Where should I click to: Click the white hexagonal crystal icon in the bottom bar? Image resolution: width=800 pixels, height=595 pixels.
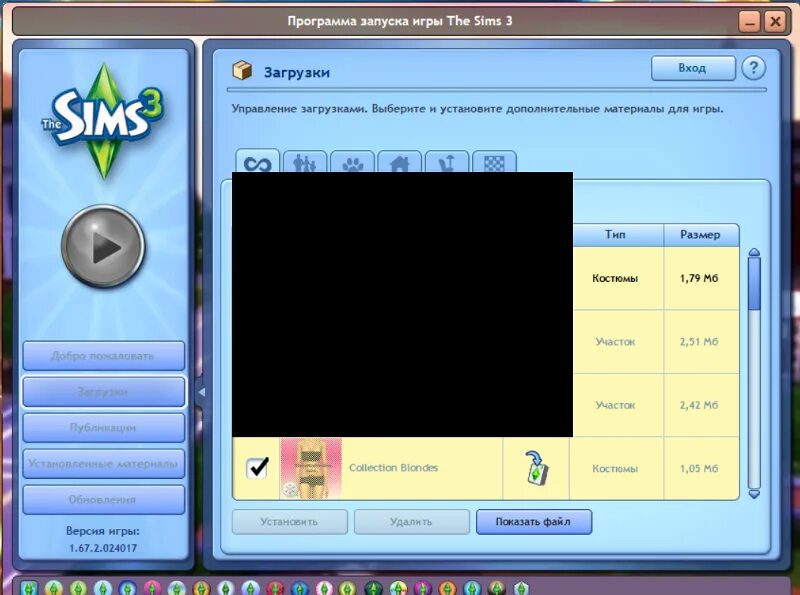click(521, 588)
